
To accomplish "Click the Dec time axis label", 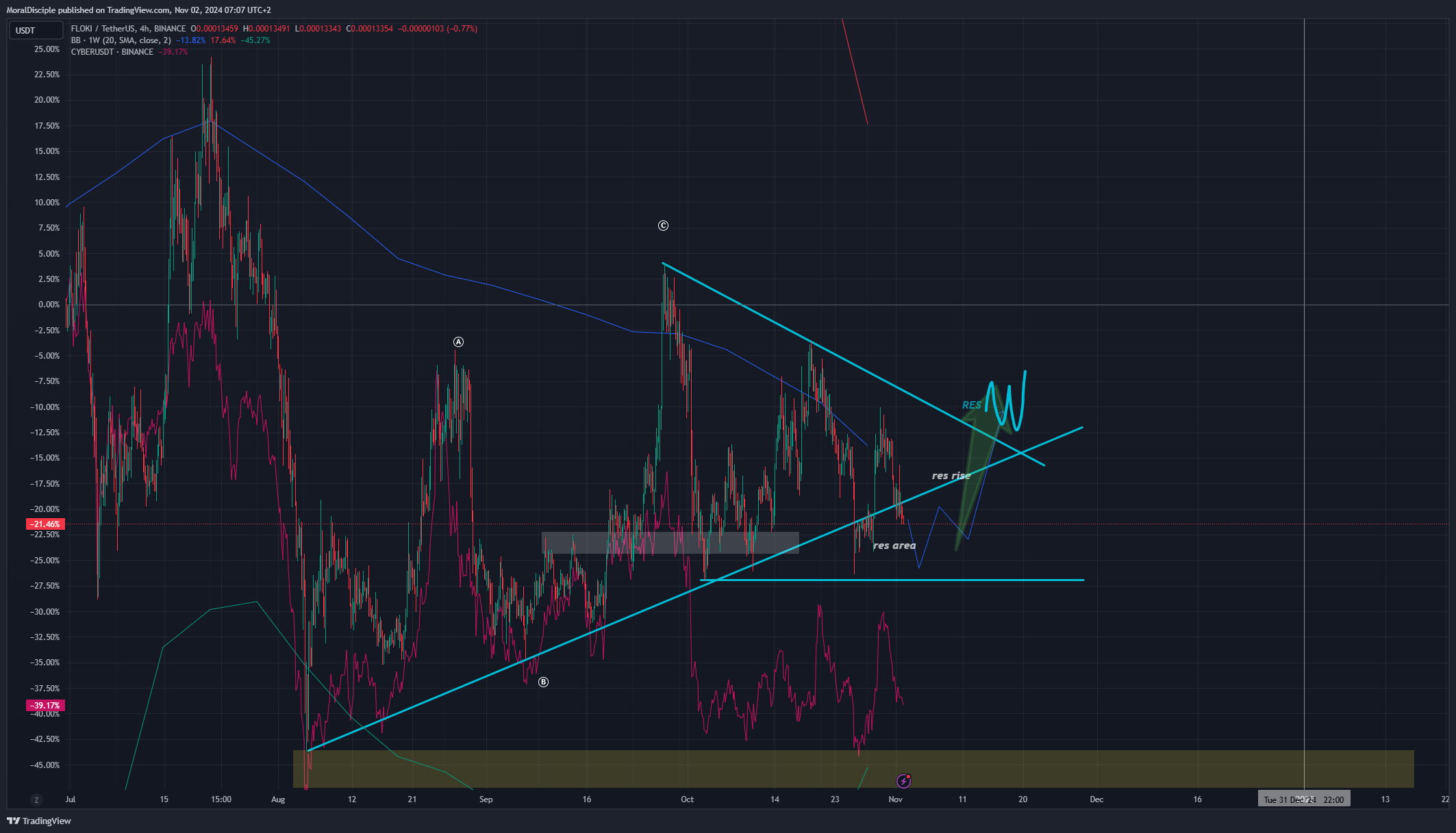I will [x=1096, y=799].
